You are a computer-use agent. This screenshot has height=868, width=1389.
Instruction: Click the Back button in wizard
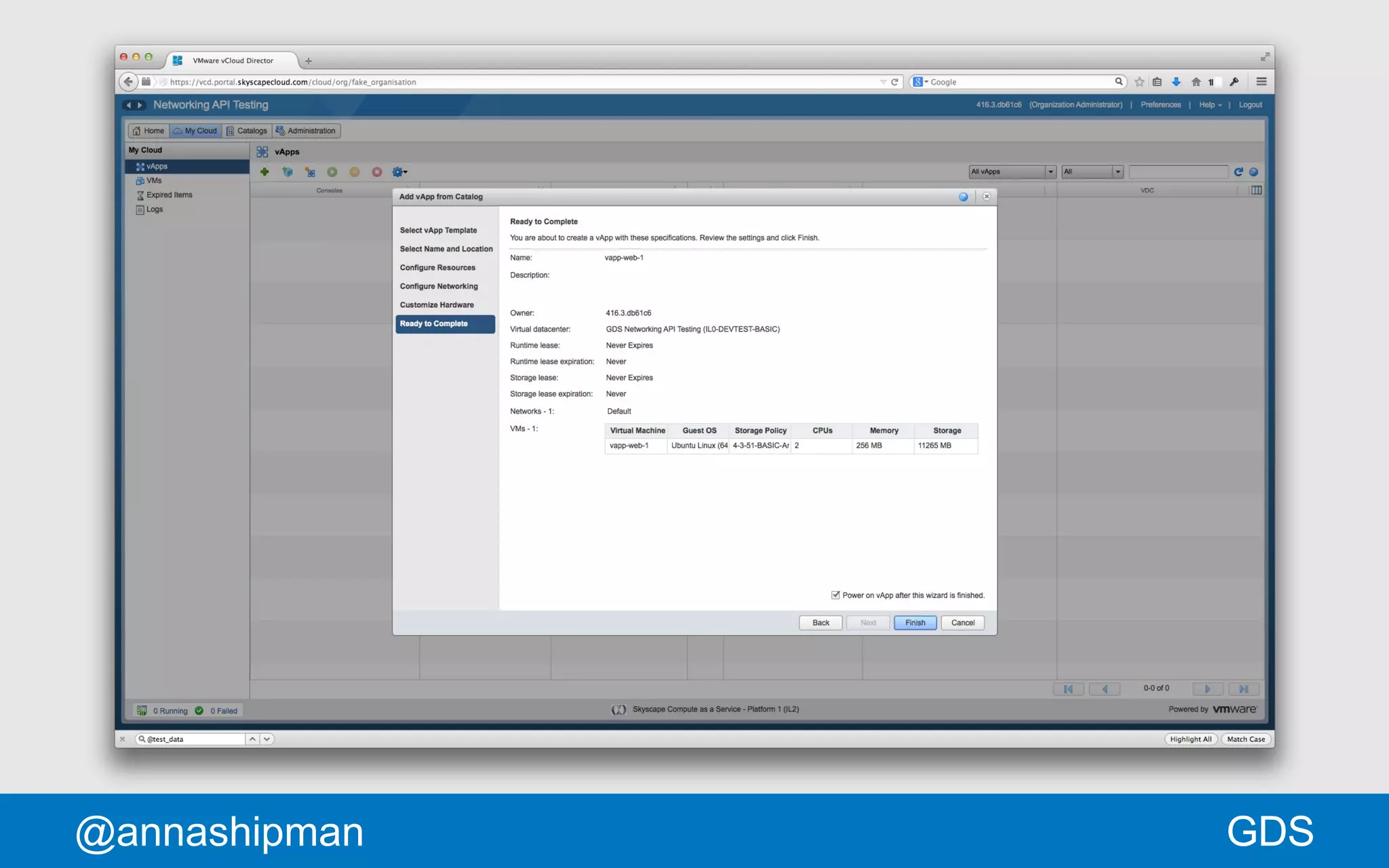tap(821, 623)
